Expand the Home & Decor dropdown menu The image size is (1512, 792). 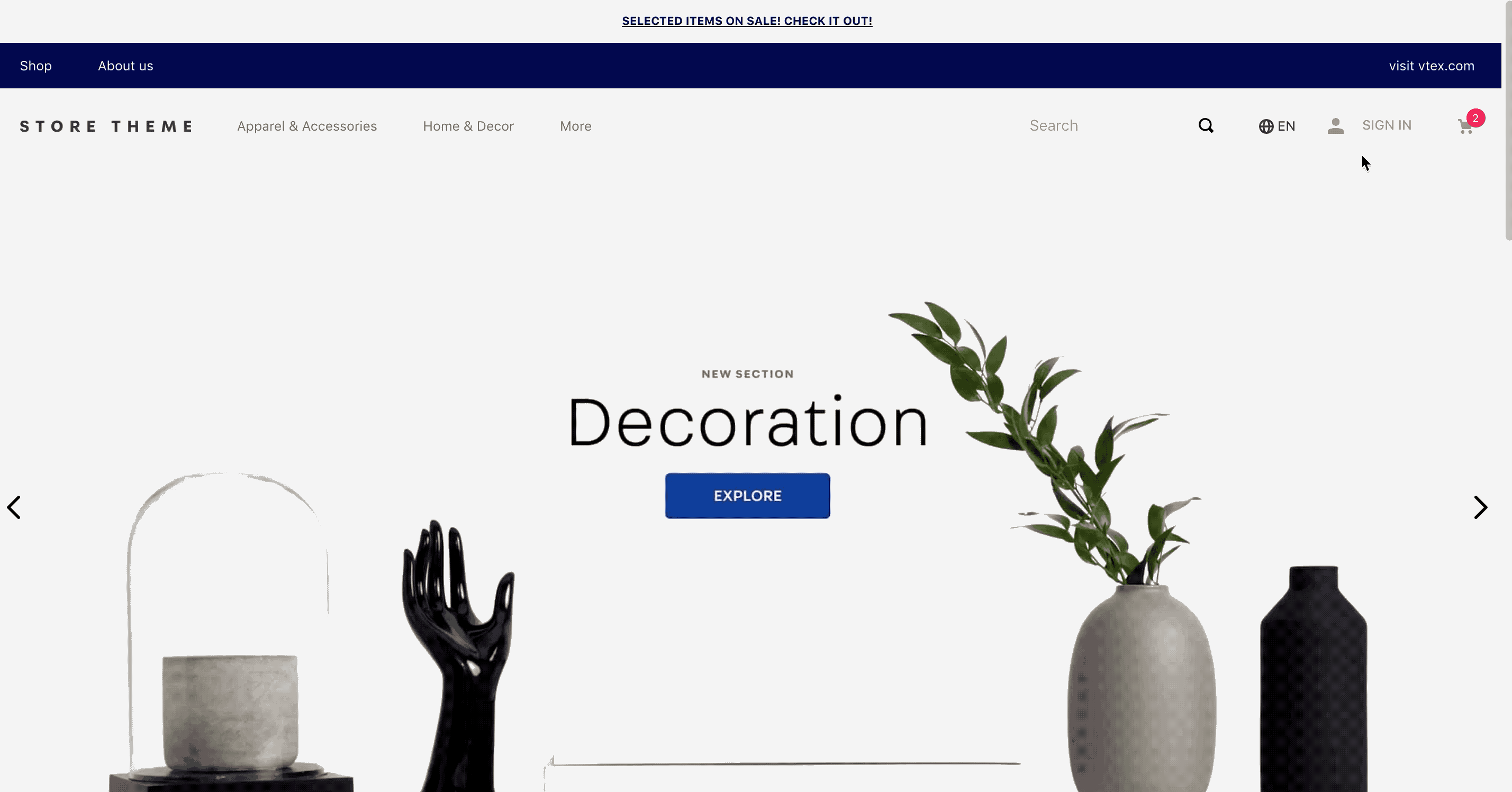coord(469,126)
